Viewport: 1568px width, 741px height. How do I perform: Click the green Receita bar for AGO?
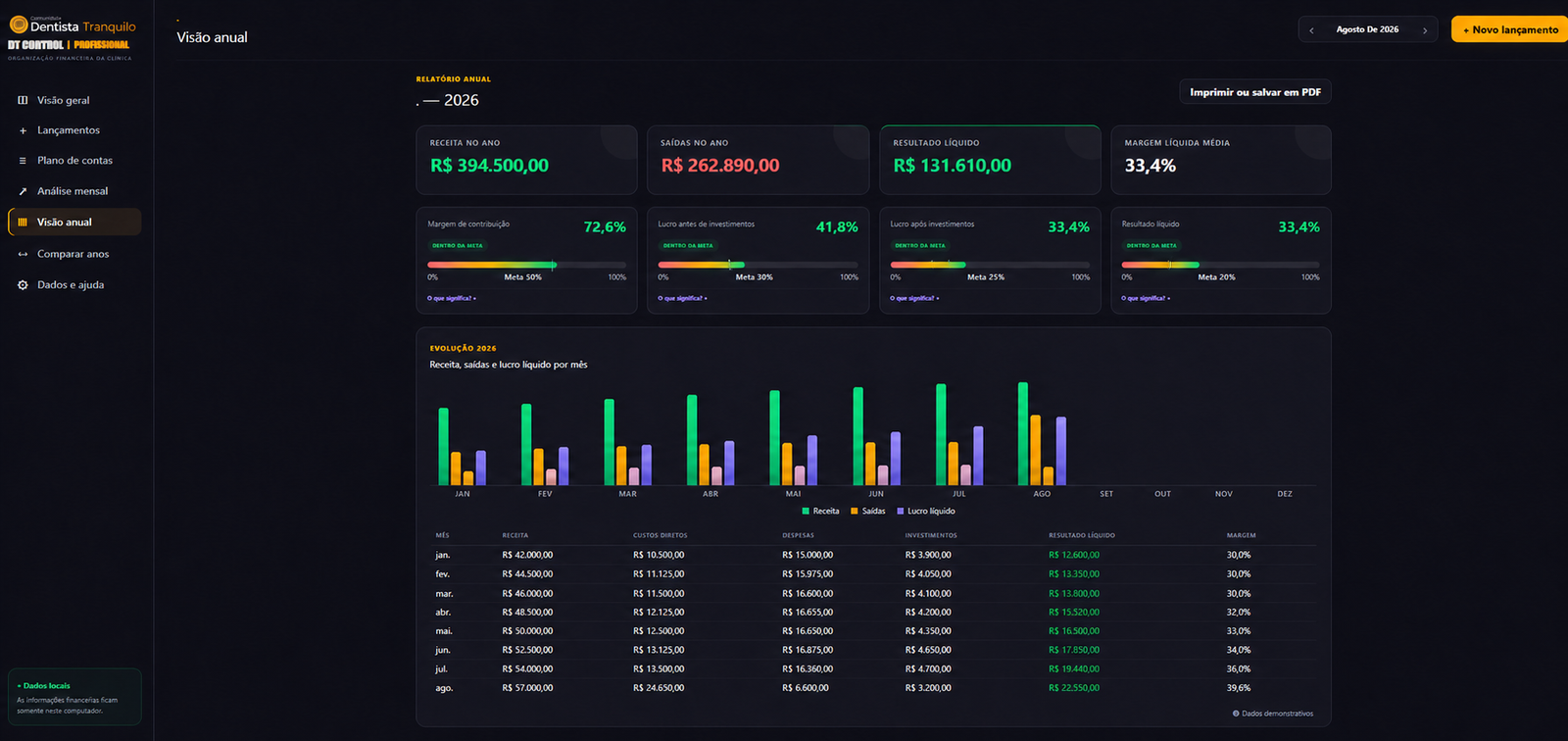pyautogui.click(x=1023, y=434)
